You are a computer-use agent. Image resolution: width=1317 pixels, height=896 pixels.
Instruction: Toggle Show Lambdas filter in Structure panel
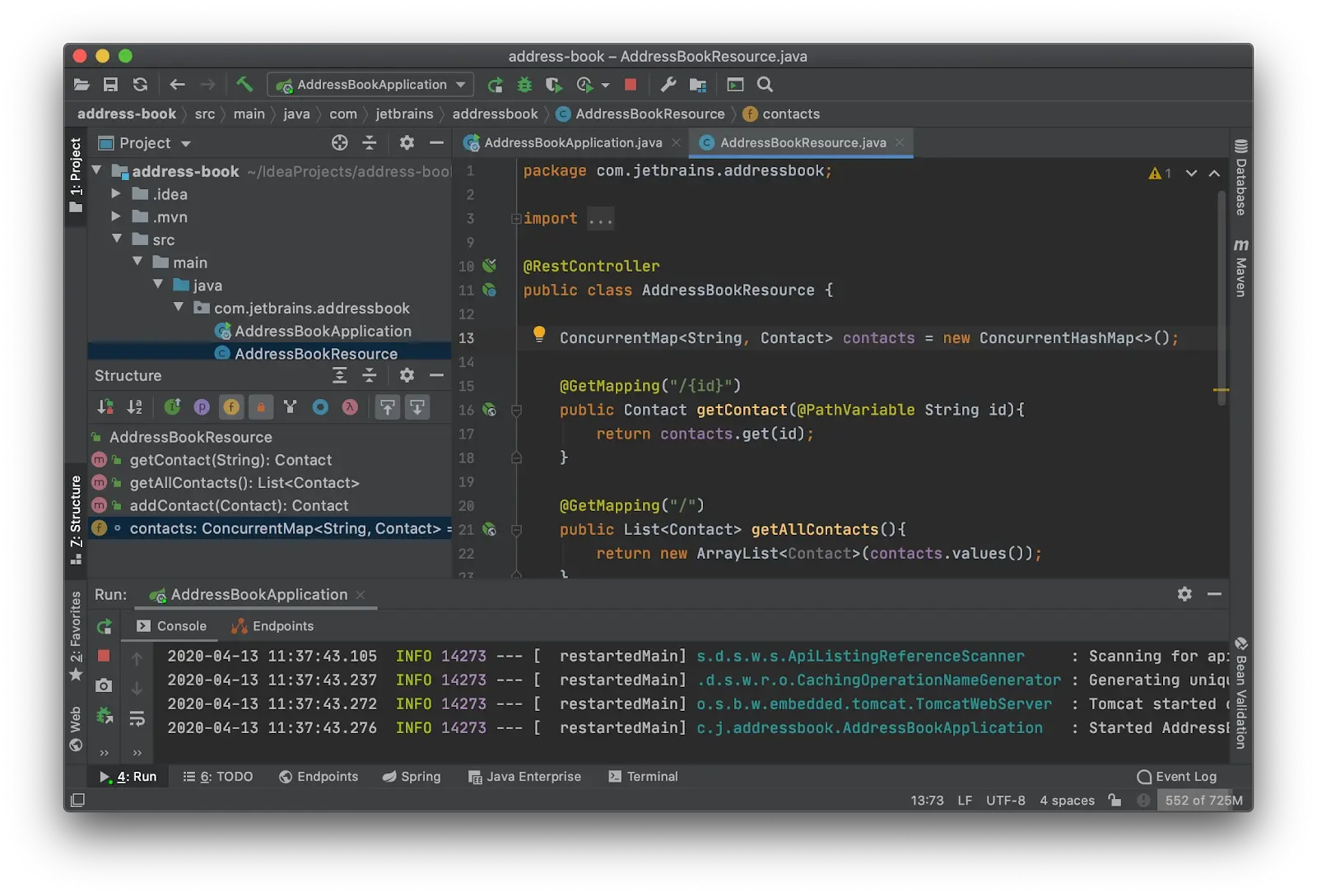coord(350,407)
